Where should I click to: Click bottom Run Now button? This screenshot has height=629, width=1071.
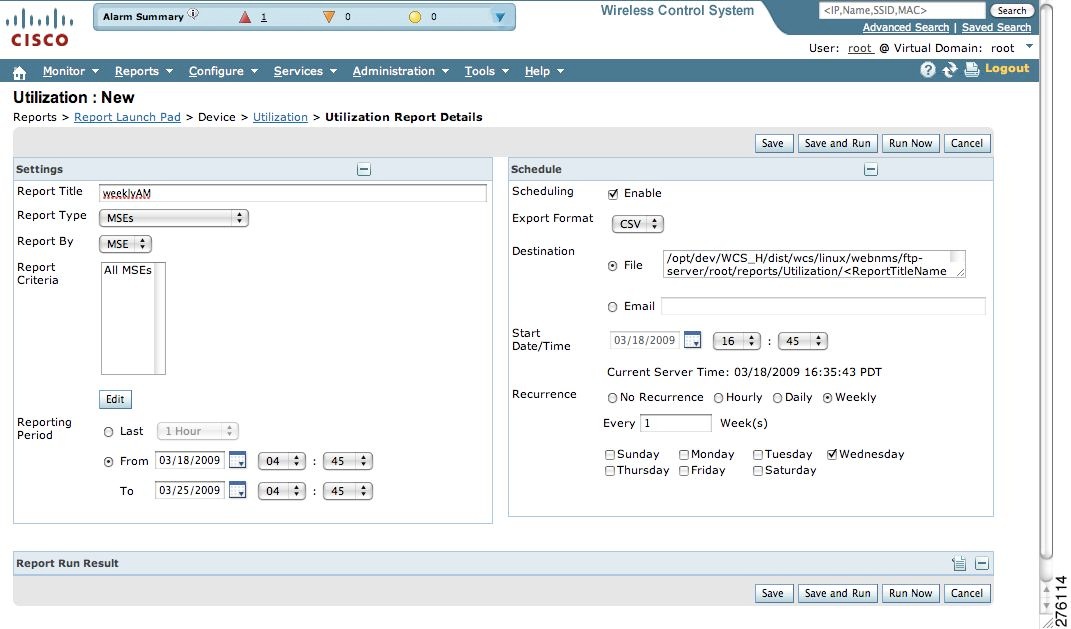coord(910,593)
